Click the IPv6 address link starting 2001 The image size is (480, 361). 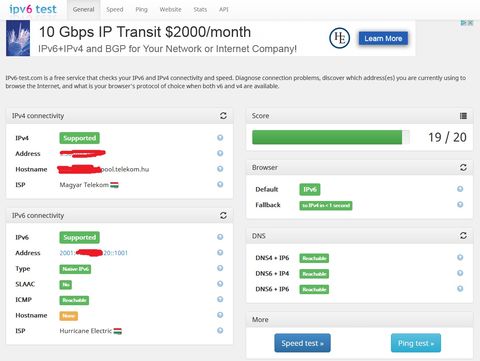tap(93, 253)
